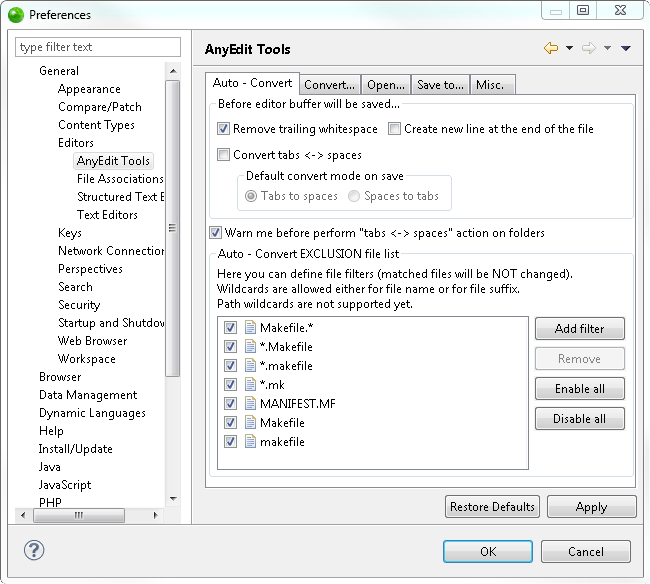Open the preferences view menu triangle

click(626, 48)
